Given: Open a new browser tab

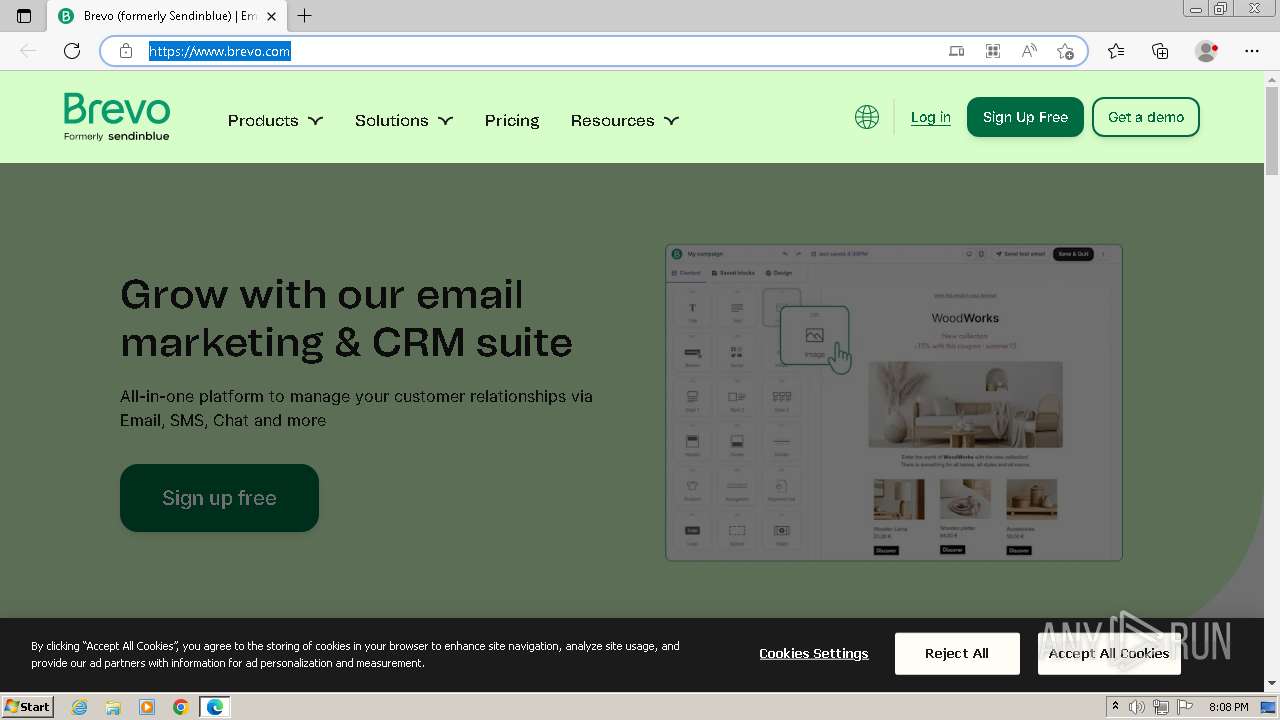Looking at the screenshot, I should pyautogui.click(x=305, y=16).
